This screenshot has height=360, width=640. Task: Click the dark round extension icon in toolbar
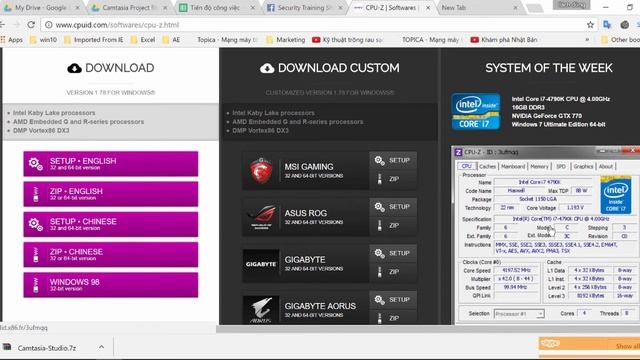(624, 25)
